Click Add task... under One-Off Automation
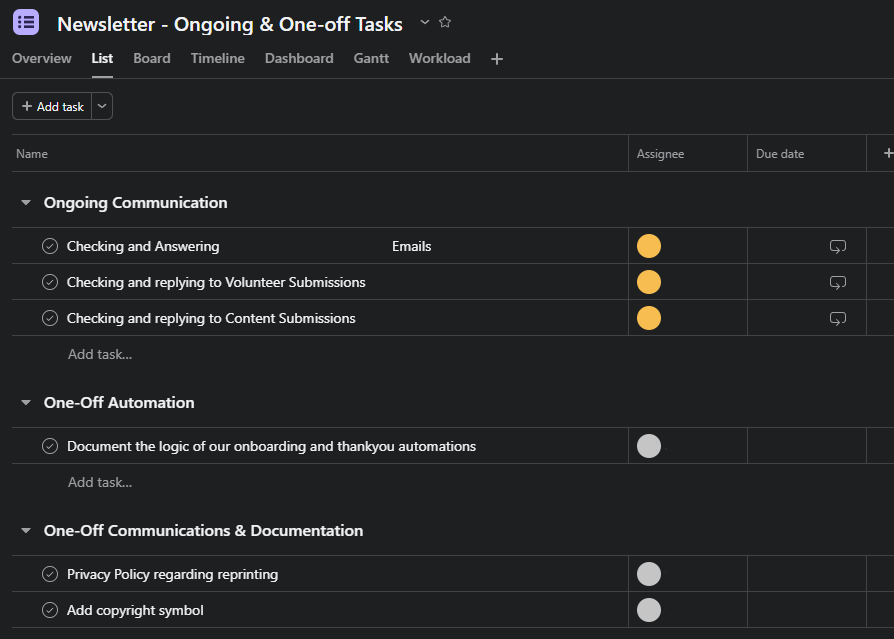The image size is (894, 639). 100,482
